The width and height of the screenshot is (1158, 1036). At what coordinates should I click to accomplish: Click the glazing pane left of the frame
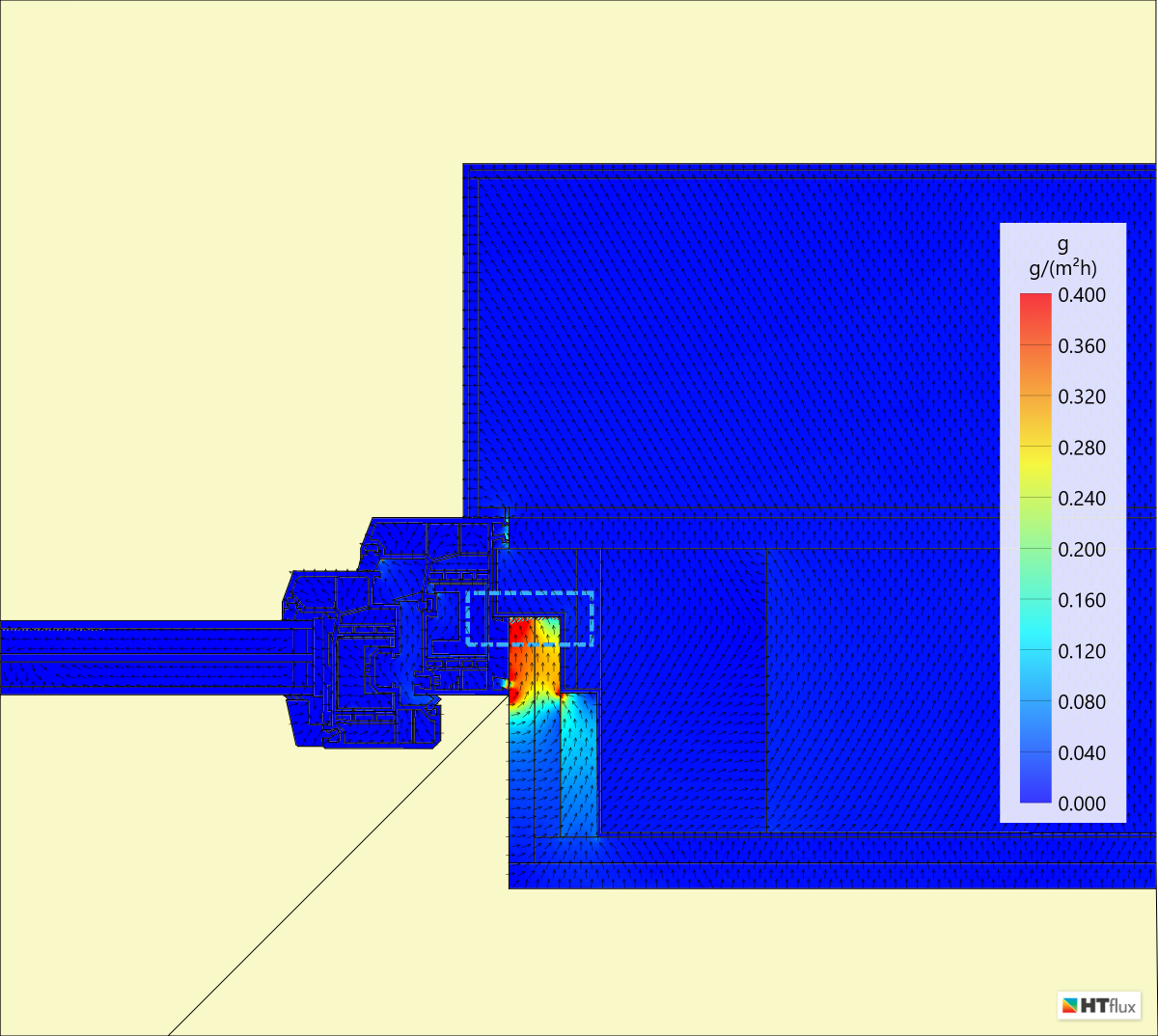coord(145,658)
